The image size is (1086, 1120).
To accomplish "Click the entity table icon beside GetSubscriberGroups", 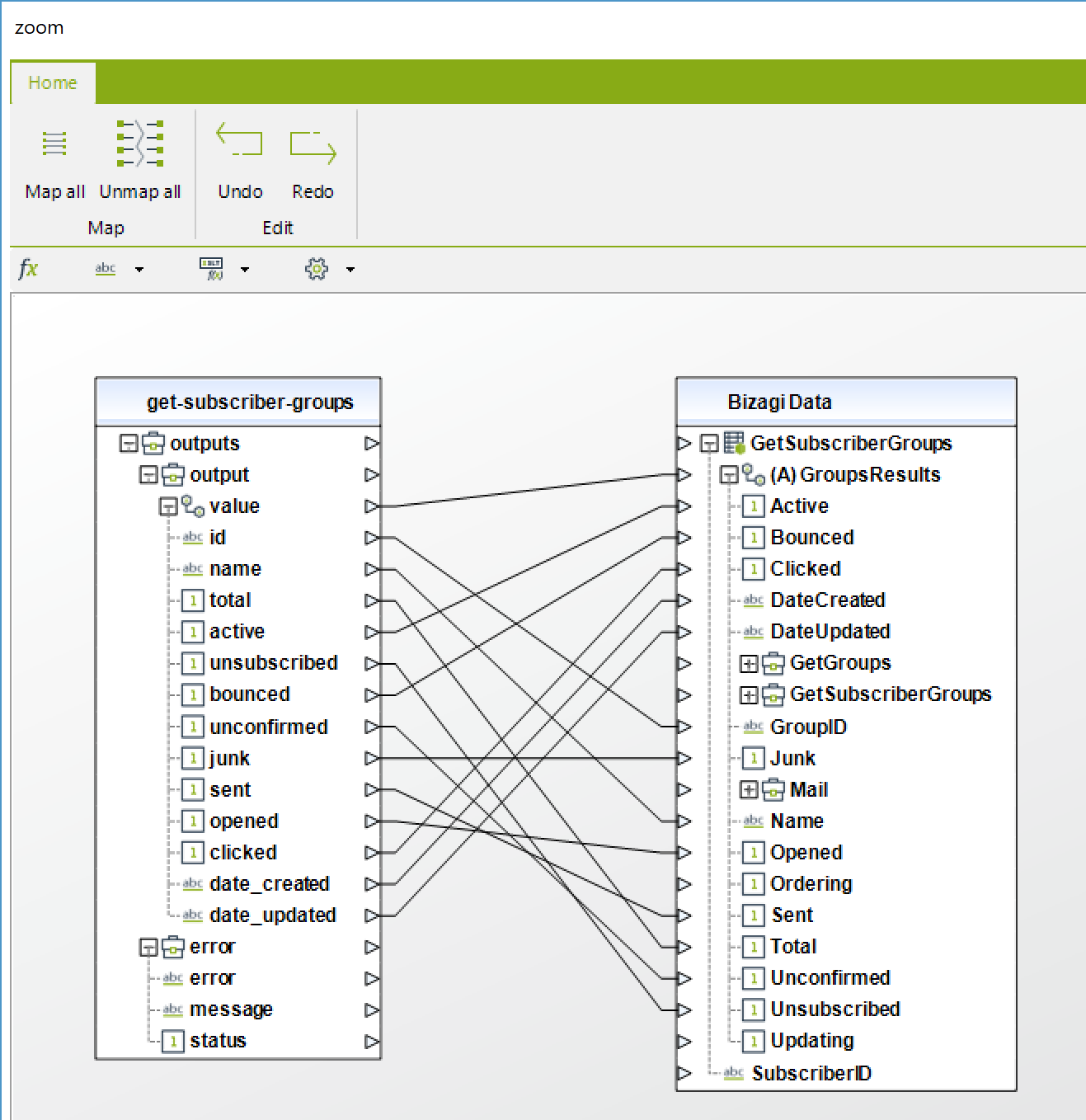I will [734, 443].
